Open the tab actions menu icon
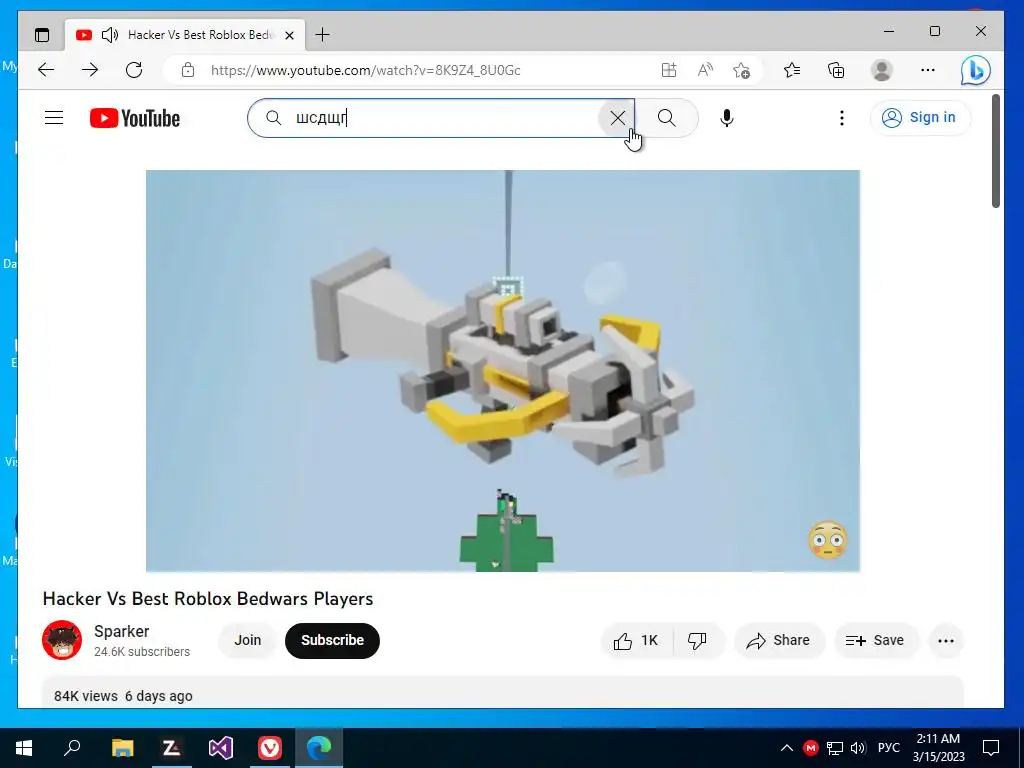The height and width of the screenshot is (768, 1024). point(42,35)
